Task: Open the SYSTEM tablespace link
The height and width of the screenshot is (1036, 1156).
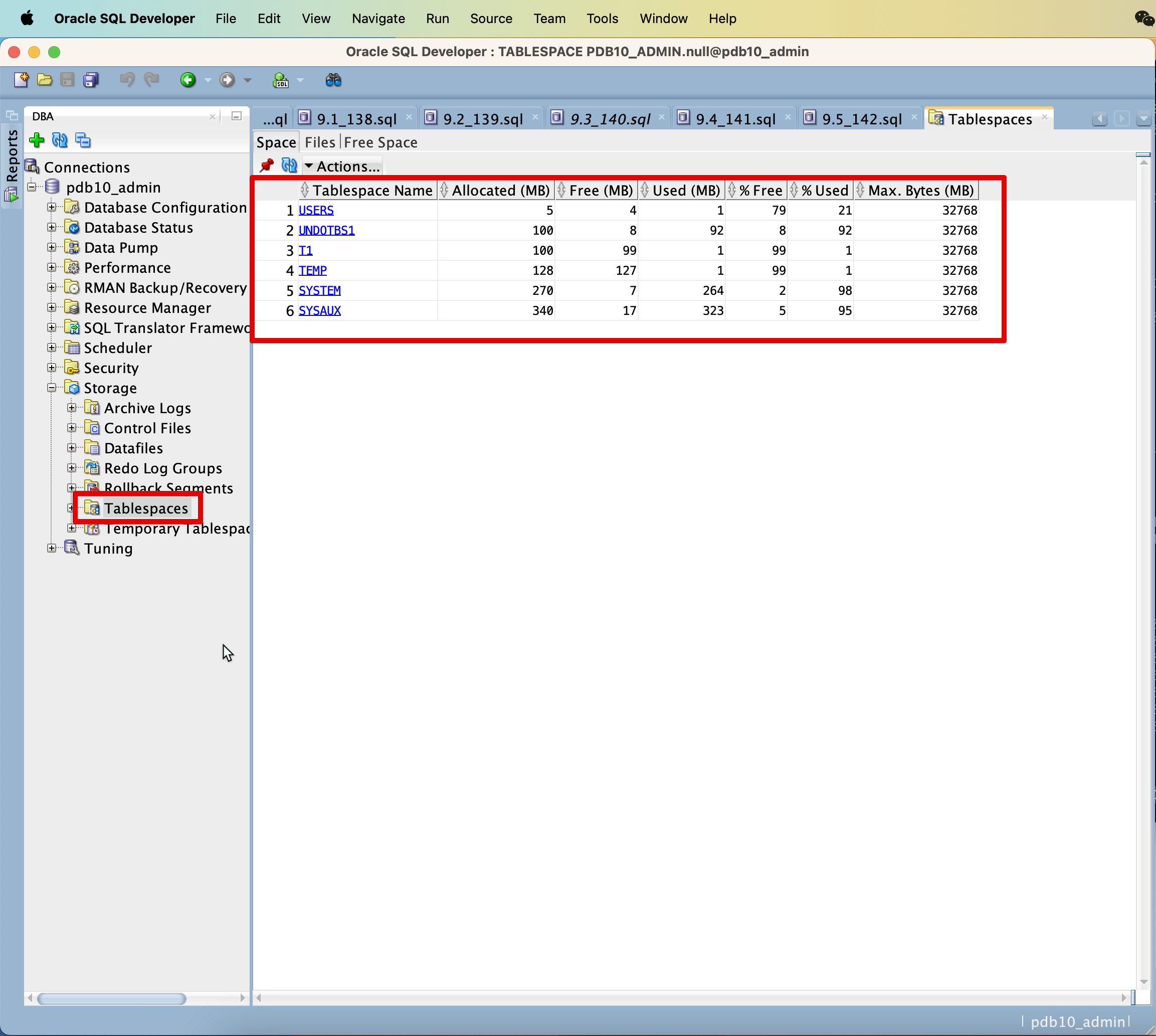Action: 319,290
